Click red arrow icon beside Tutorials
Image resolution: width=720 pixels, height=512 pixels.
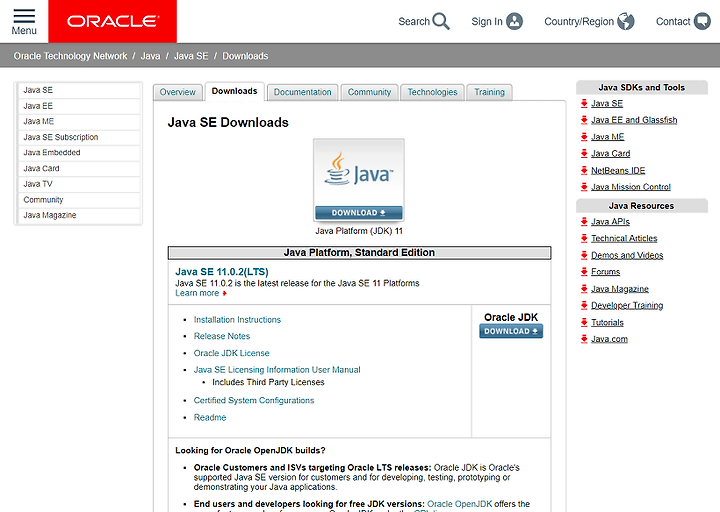pyautogui.click(x=584, y=322)
